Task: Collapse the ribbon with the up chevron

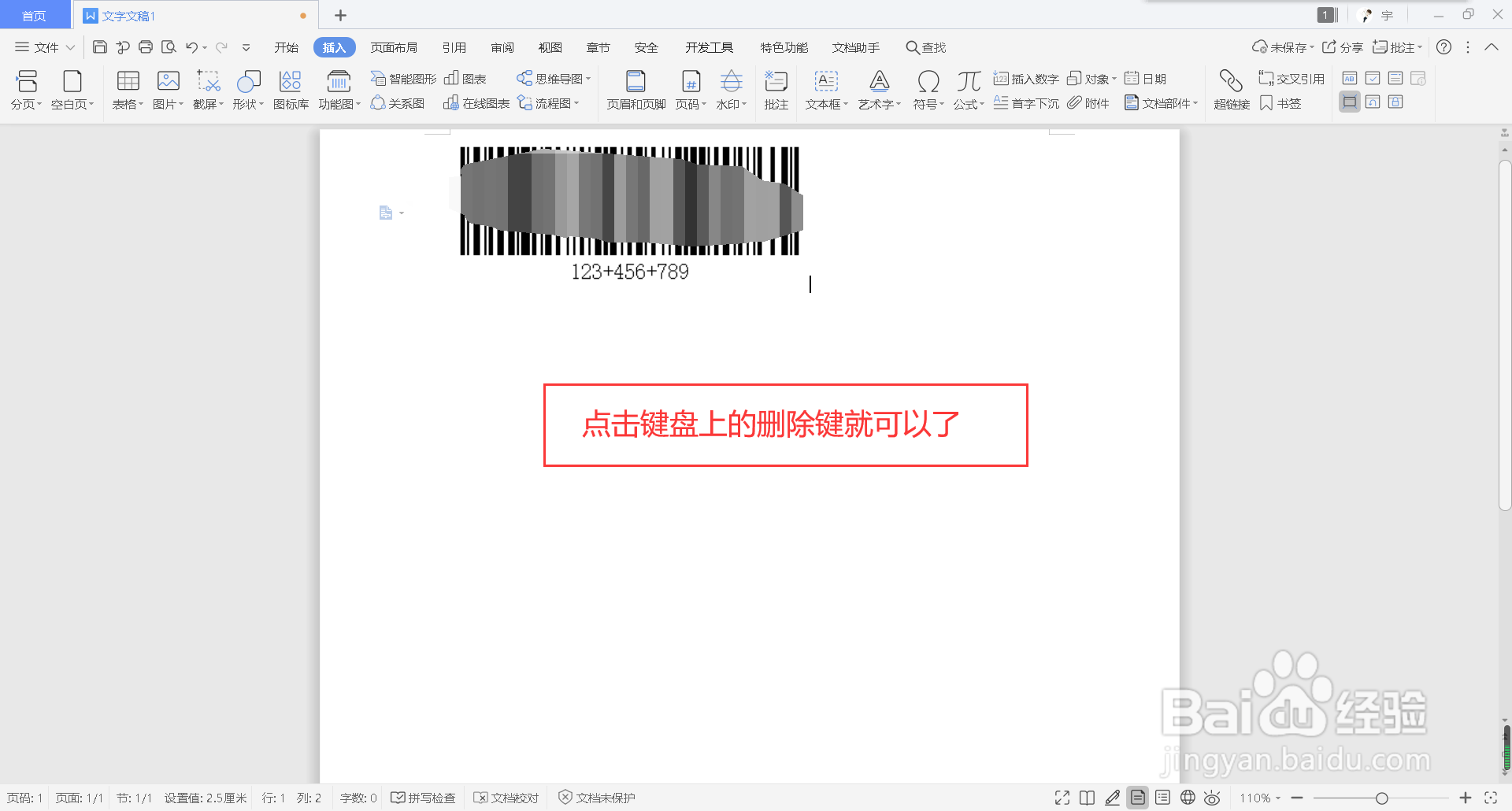Action: click(1492, 47)
